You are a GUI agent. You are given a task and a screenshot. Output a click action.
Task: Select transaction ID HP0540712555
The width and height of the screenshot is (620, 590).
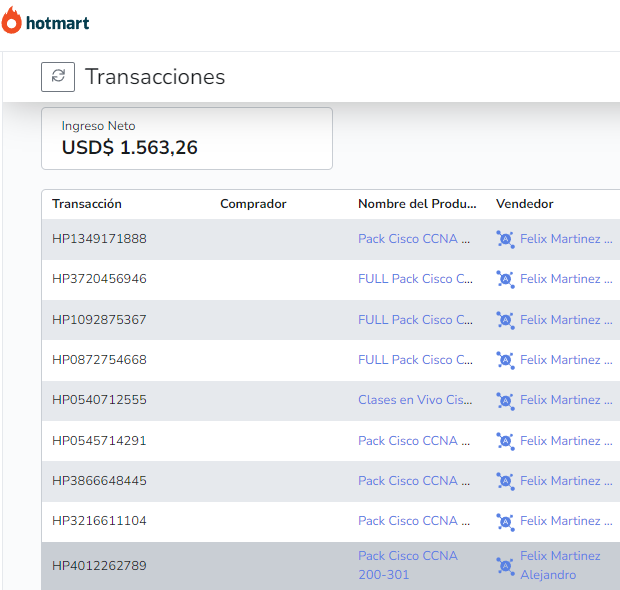(x=99, y=400)
